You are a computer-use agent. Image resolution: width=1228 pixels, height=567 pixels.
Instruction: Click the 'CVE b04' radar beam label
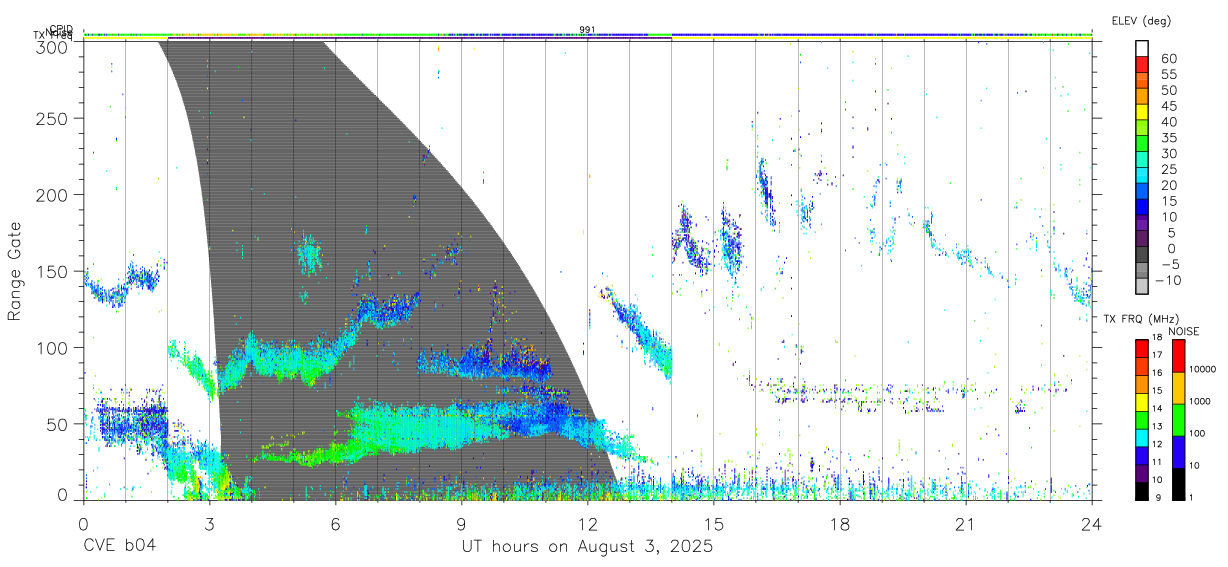point(119,547)
